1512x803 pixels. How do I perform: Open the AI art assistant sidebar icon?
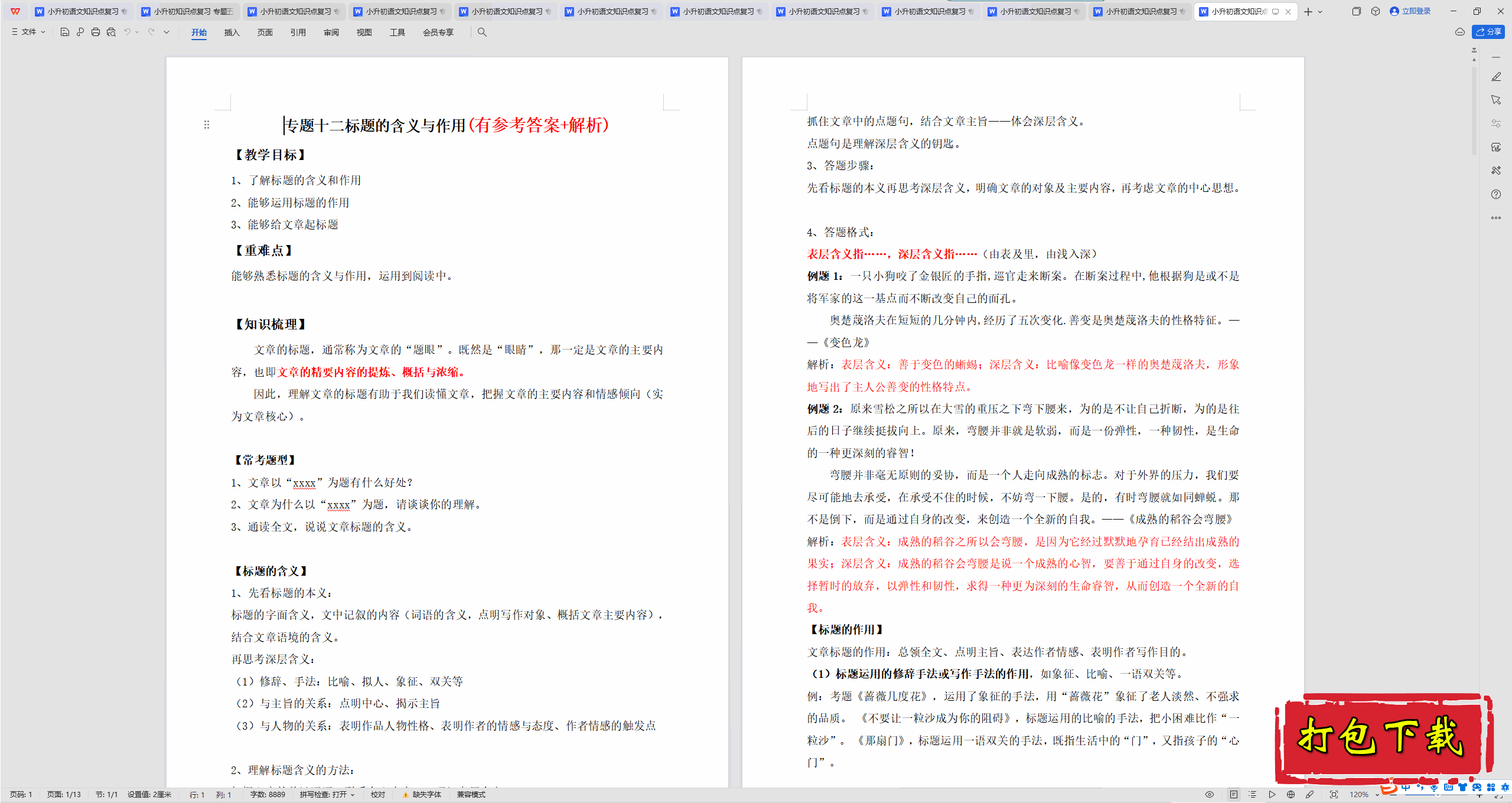tap(1496, 147)
